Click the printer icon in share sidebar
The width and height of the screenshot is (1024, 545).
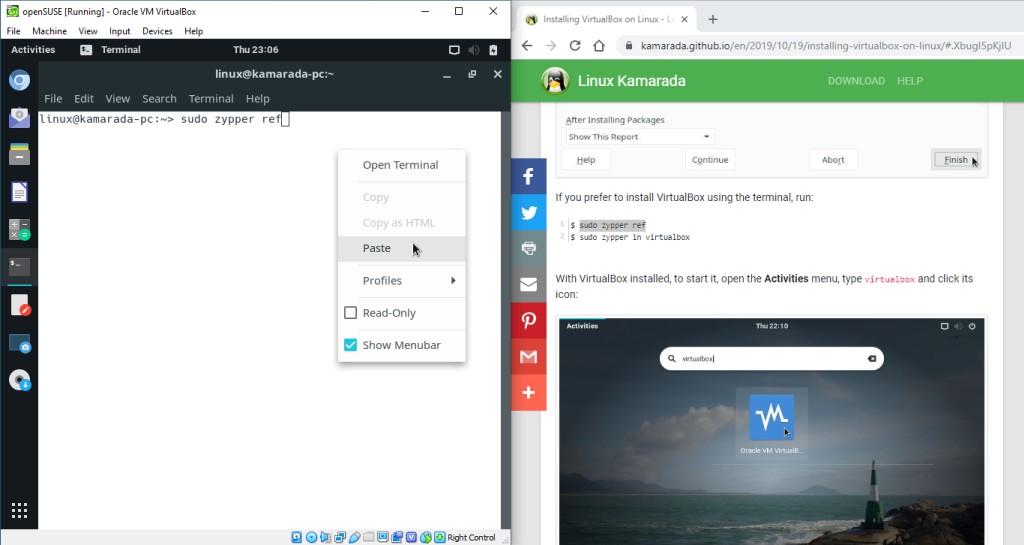tap(528, 248)
